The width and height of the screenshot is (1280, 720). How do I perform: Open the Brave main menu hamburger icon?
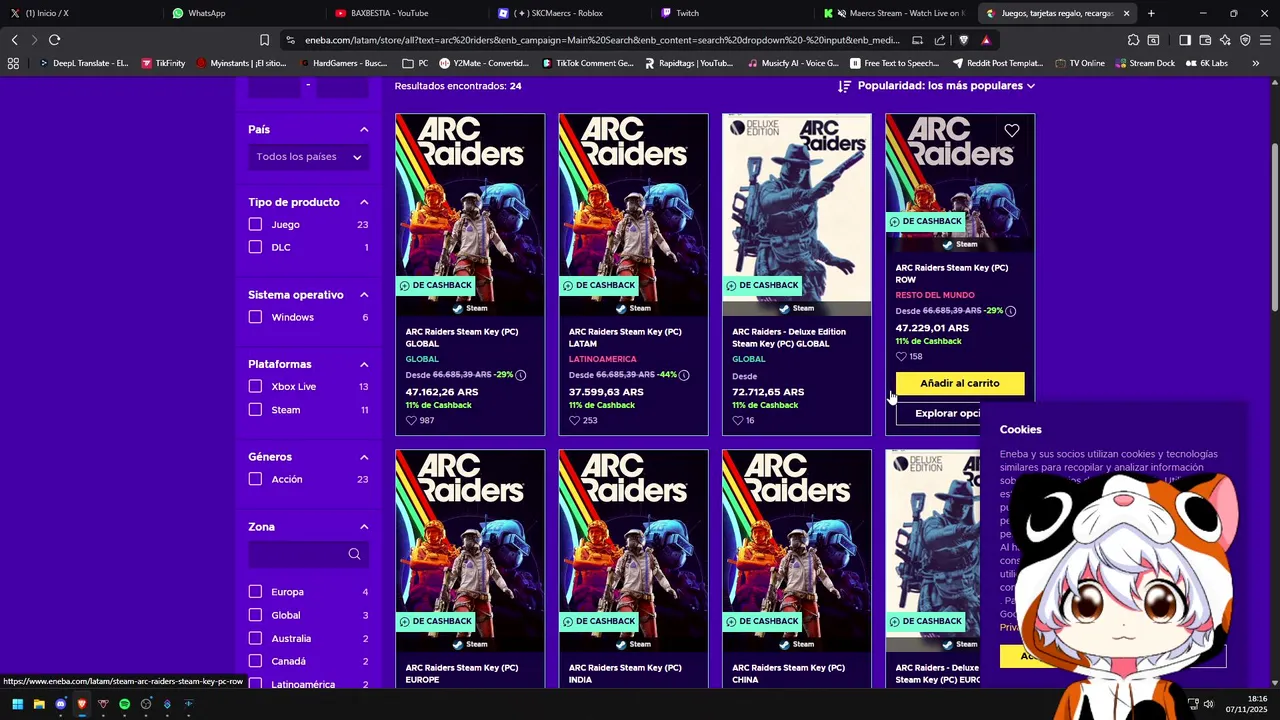click(x=1265, y=40)
